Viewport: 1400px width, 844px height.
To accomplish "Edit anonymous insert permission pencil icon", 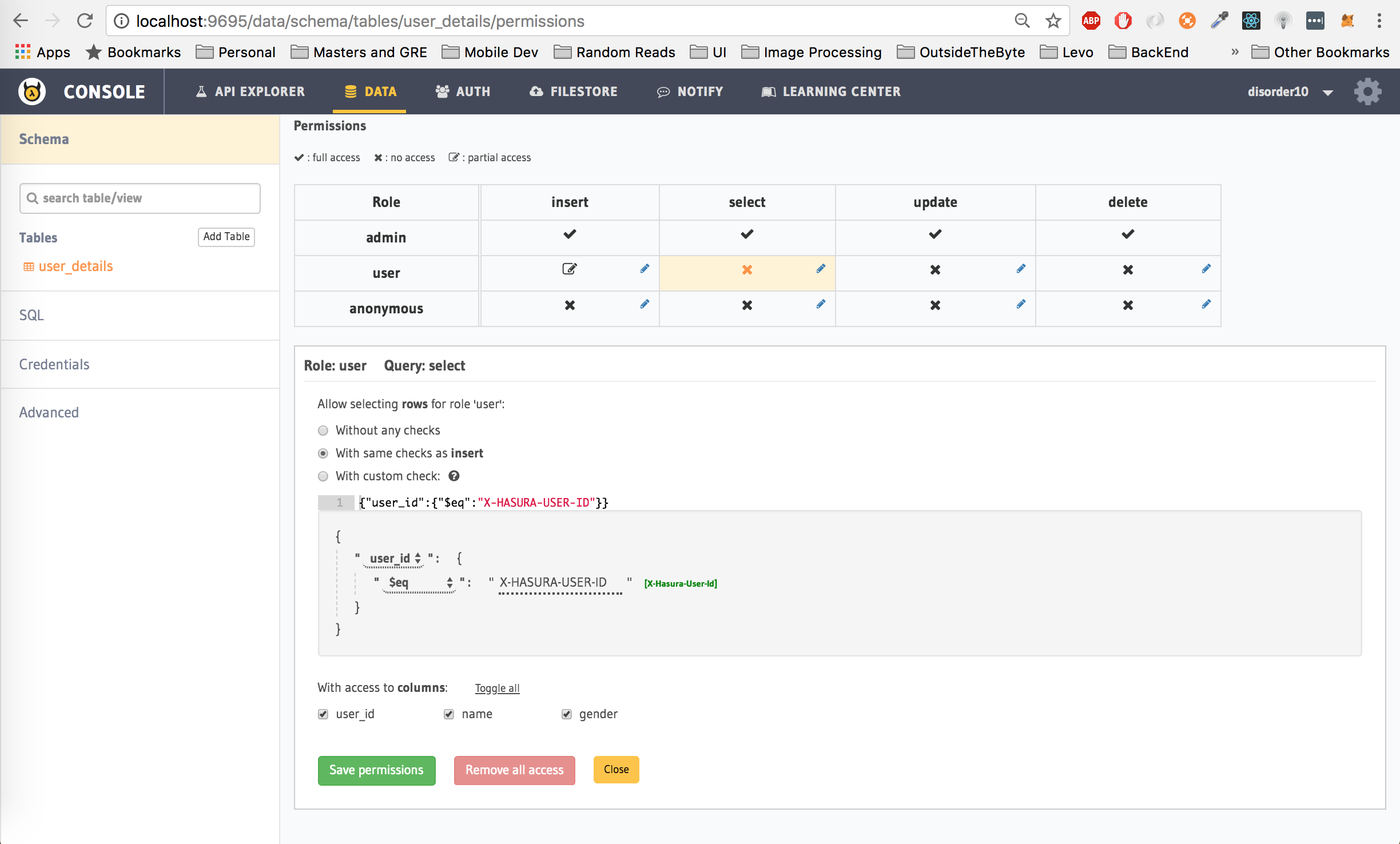I will pyautogui.click(x=645, y=304).
